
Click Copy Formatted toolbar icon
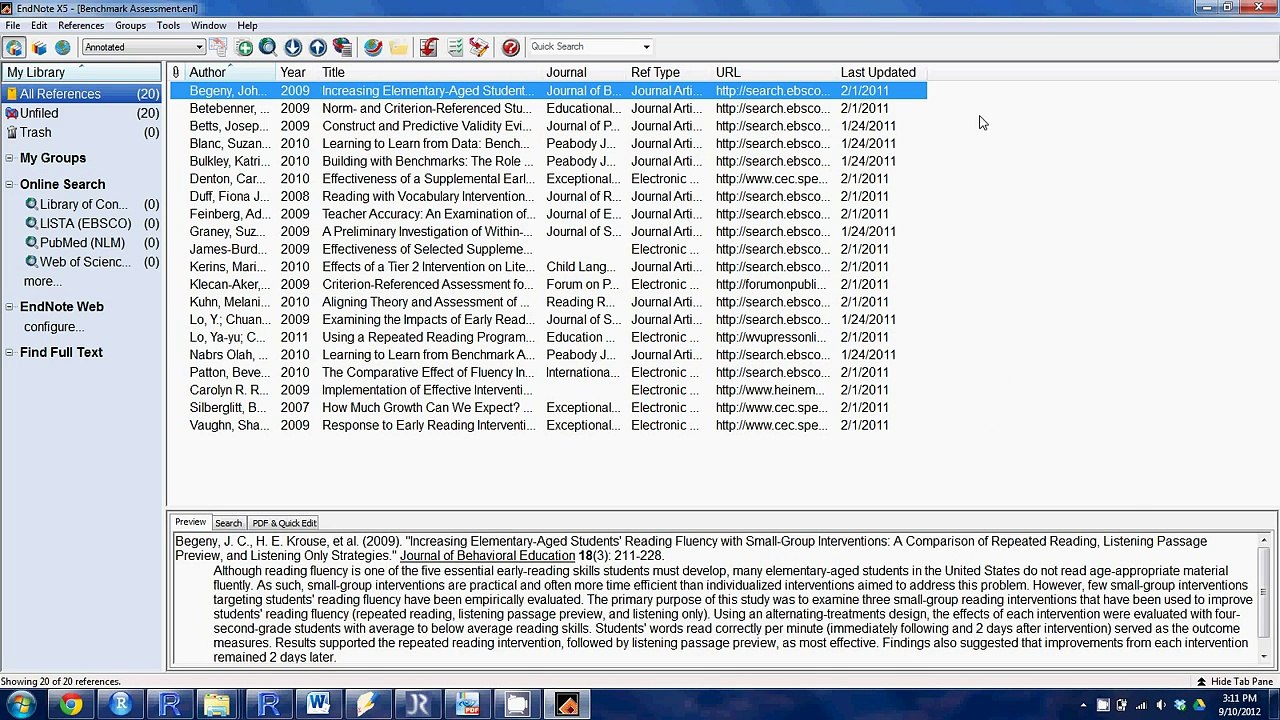pos(218,47)
